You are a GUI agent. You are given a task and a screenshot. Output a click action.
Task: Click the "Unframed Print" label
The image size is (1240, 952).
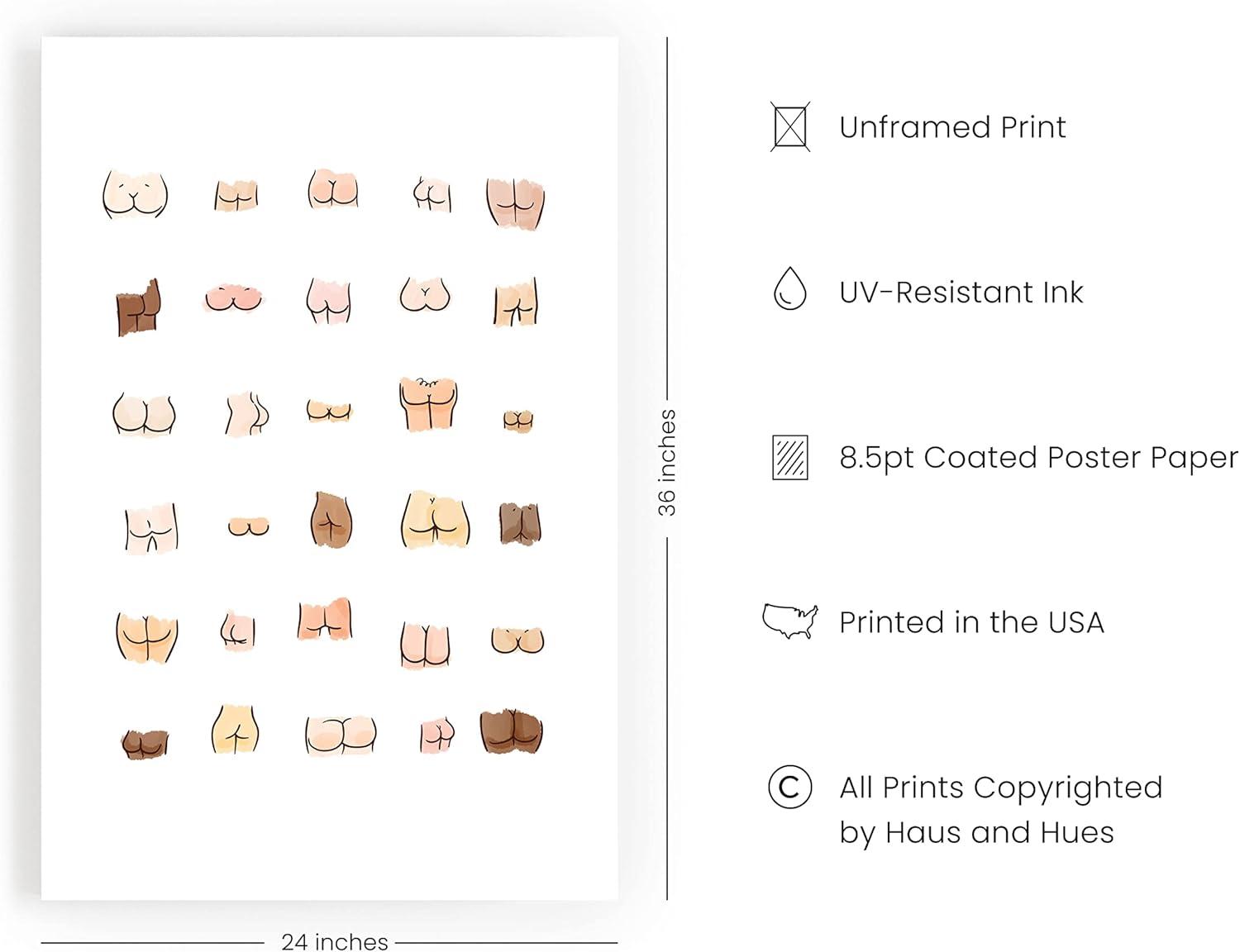coord(952,127)
